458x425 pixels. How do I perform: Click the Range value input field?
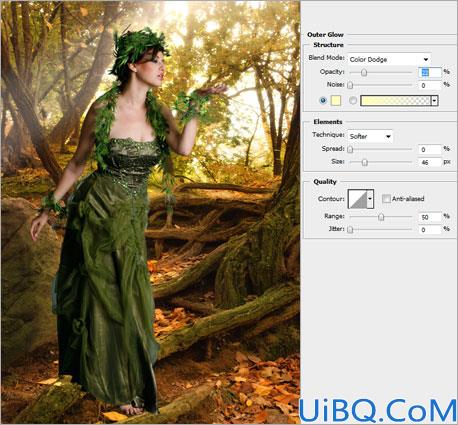(429, 217)
